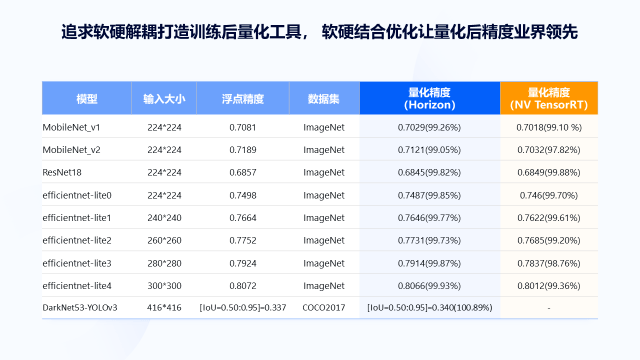Click float accuracy 0.7498
The image size is (640, 360).
coord(243,195)
